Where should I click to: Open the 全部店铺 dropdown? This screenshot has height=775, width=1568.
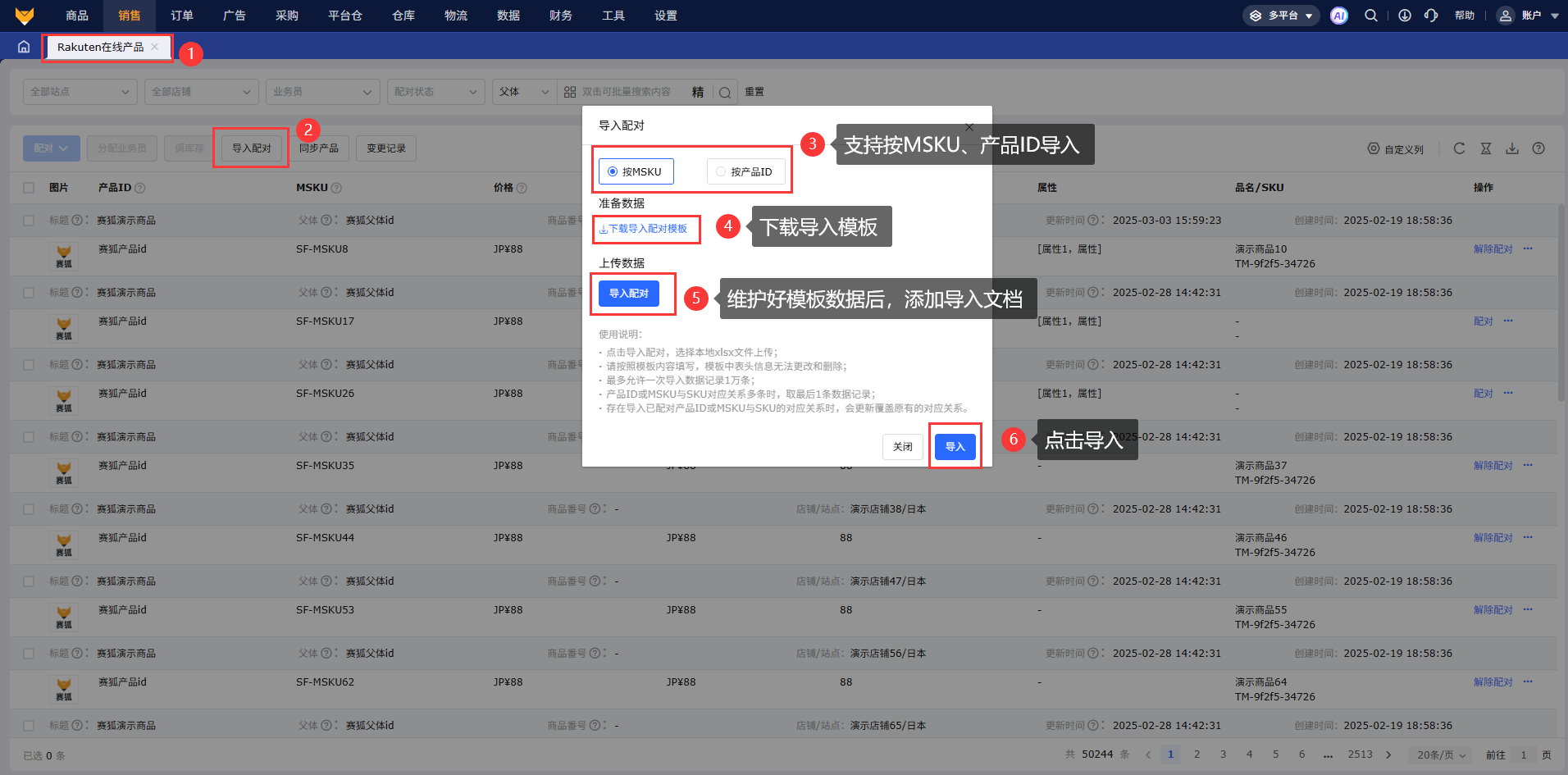(x=202, y=92)
